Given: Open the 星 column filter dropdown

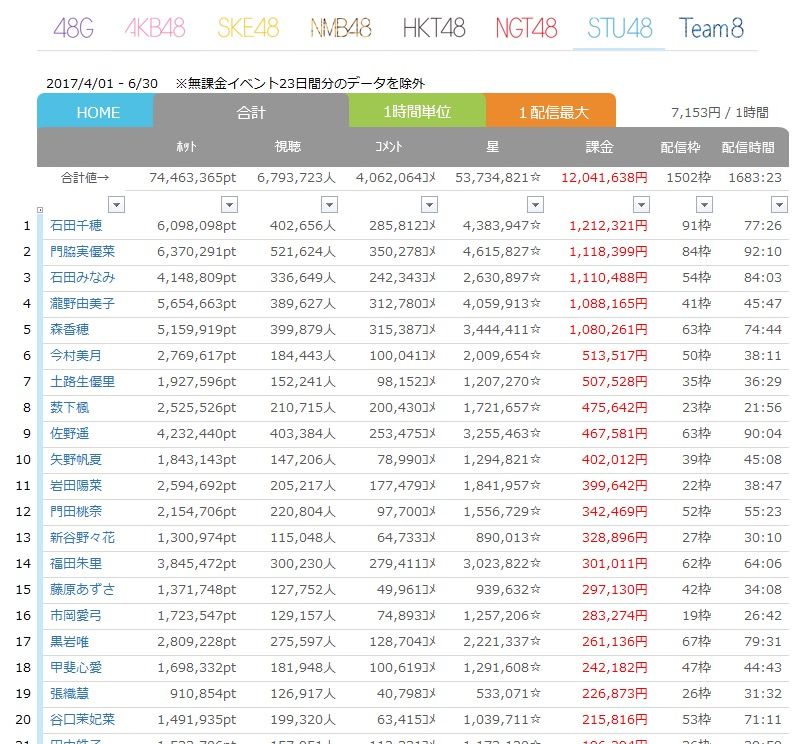Looking at the screenshot, I should [535, 205].
